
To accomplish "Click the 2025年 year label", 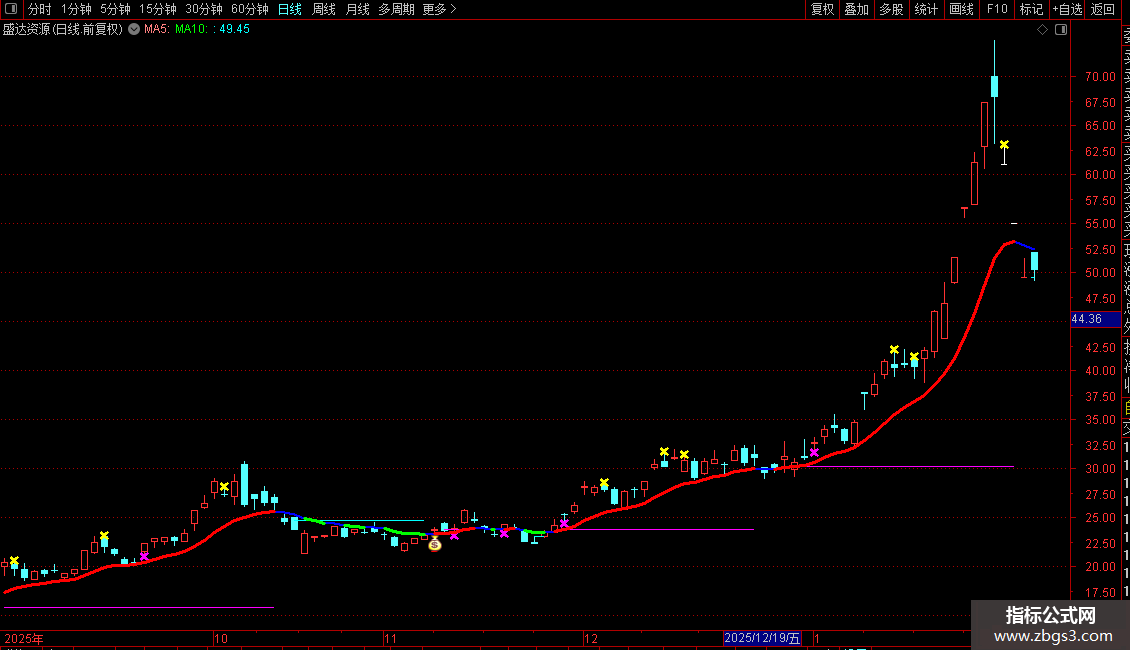I will pos(24,638).
